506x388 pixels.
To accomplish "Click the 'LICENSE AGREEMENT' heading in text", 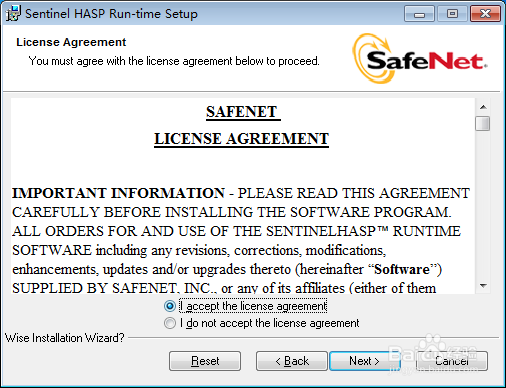I will [241, 139].
